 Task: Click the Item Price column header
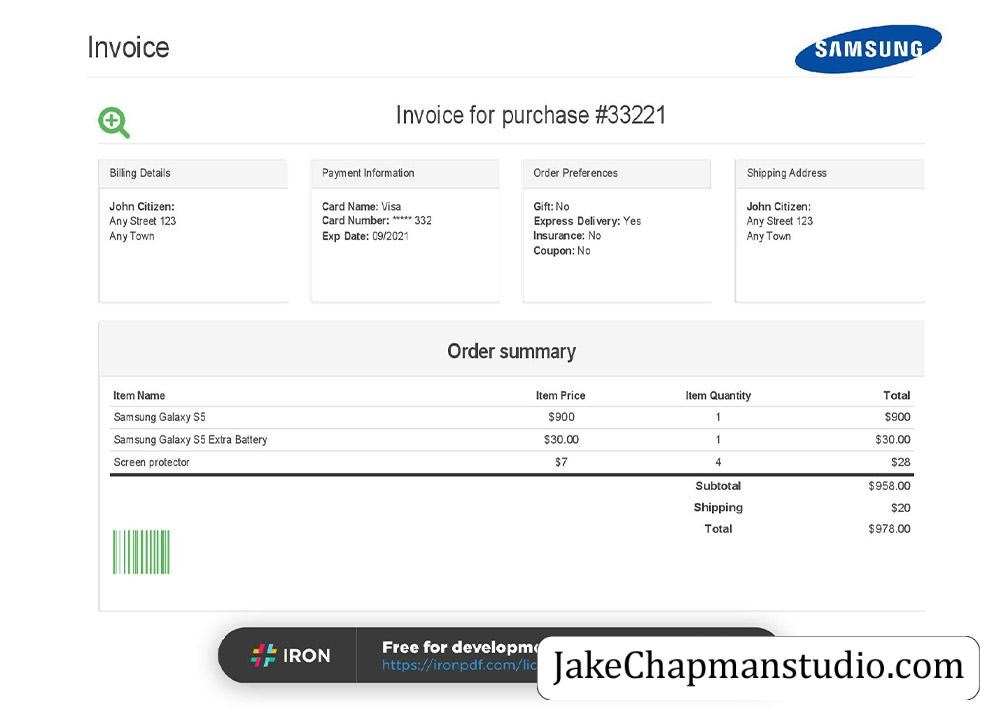tap(561, 395)
